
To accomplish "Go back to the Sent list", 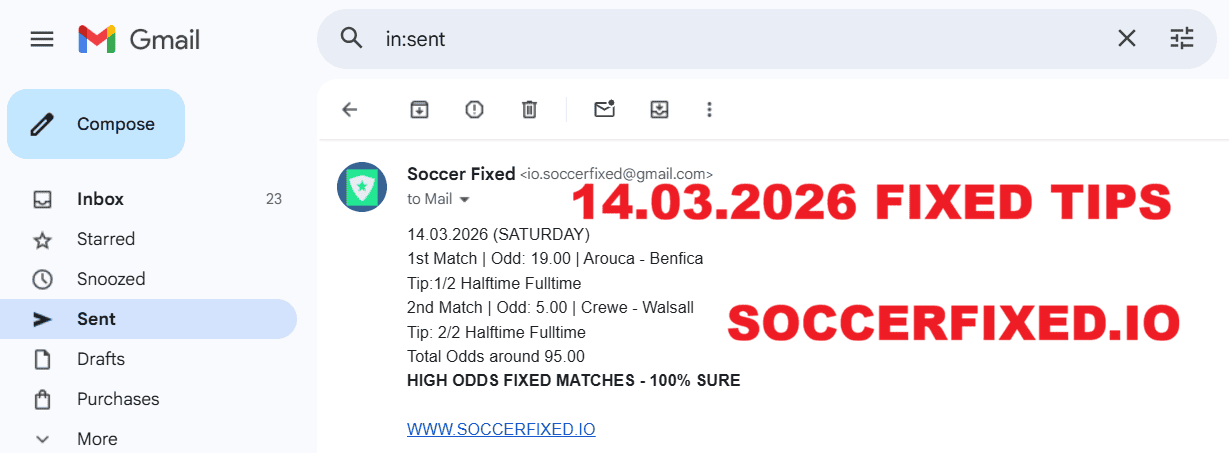I will [x=350, y=110].
